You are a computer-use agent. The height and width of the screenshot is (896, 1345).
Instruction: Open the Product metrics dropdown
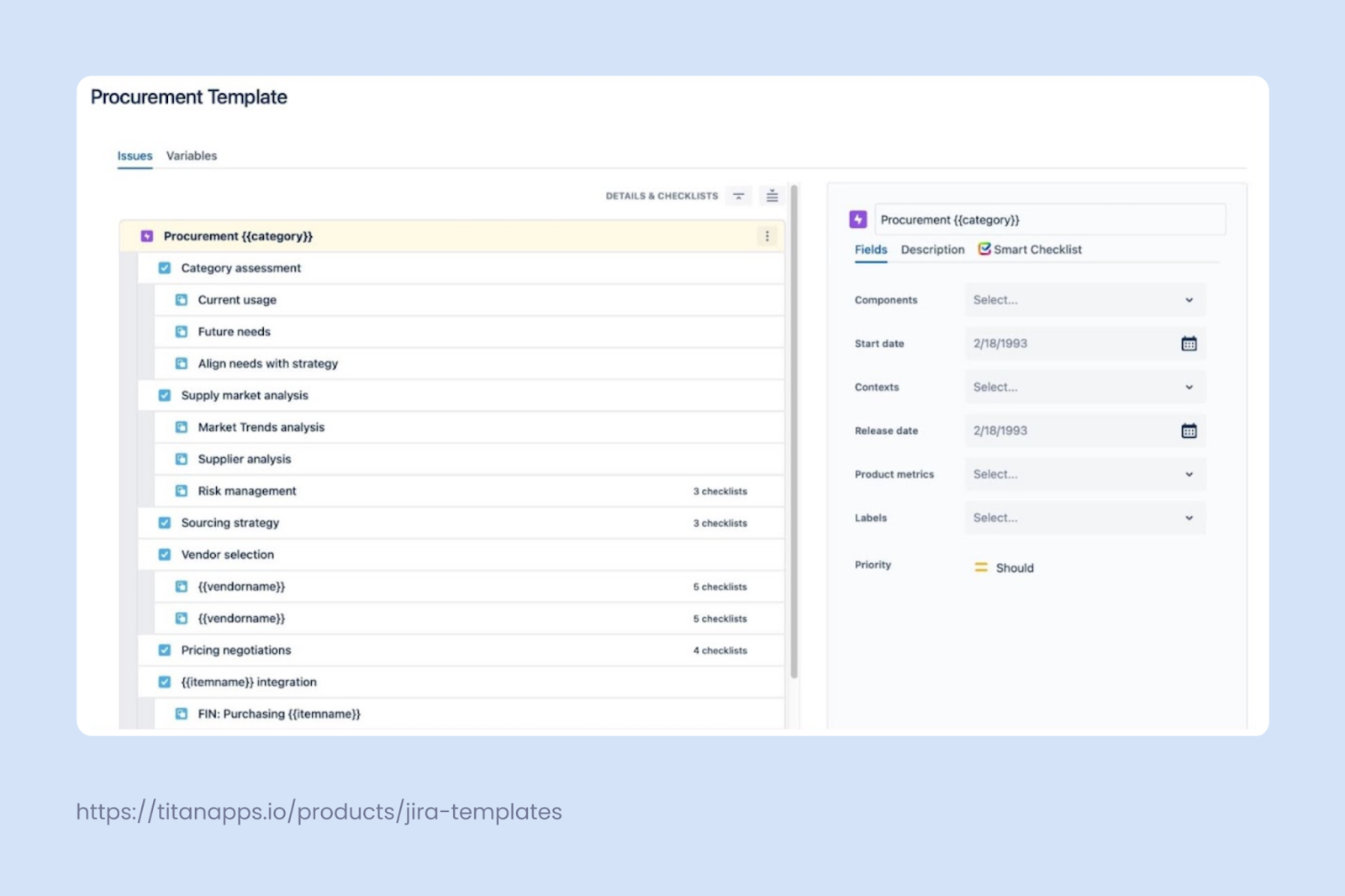tap(1085, 475)
